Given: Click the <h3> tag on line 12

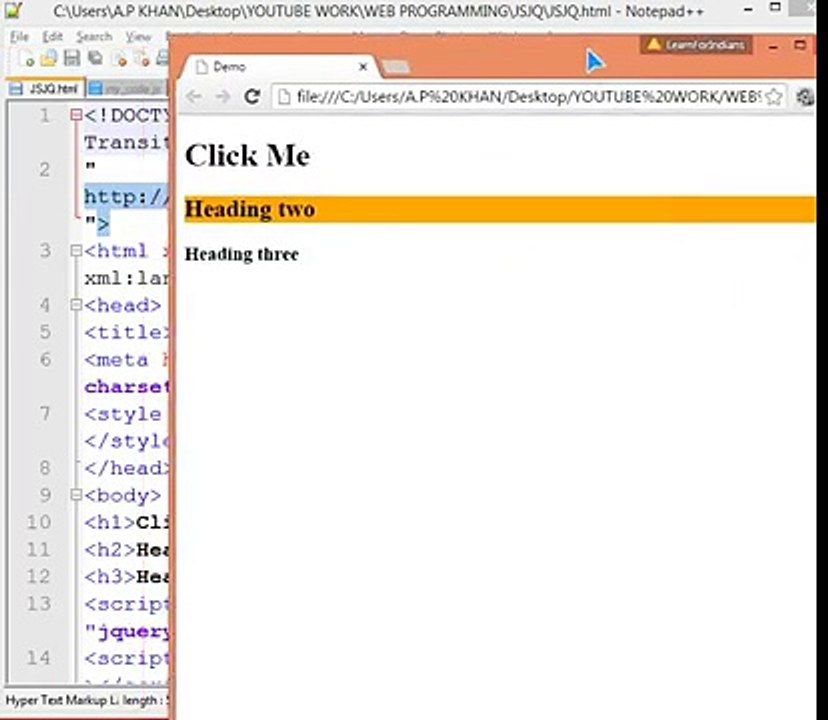Looking at the screenshot, I should [110, 576].
